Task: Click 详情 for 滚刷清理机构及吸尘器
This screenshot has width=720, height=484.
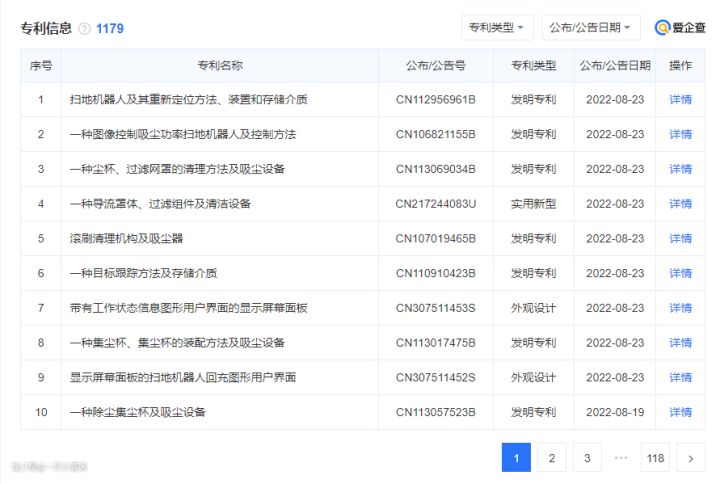Action: click(680, 239)
